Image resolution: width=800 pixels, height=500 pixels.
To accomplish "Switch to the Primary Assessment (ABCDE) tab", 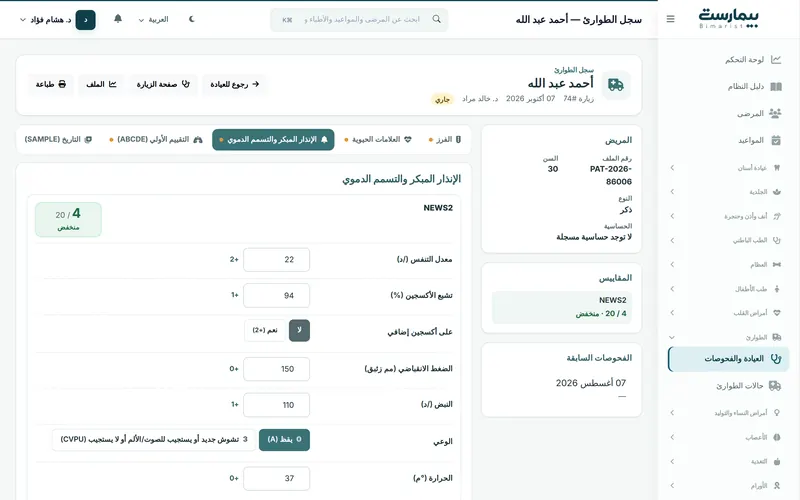I will (x=156, y=139).
